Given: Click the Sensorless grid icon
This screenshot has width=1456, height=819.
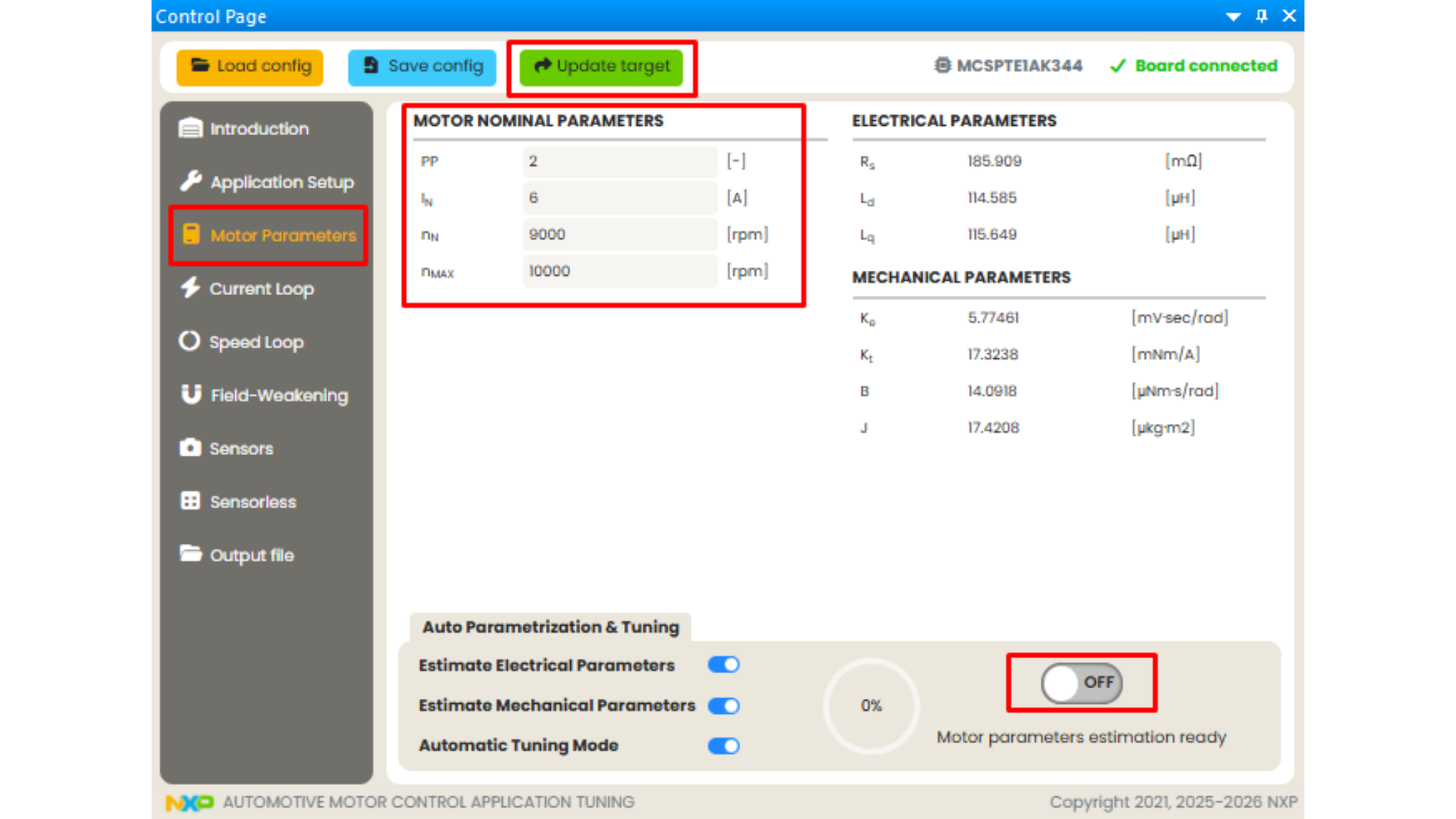Looking at the screenshot, I should click(190, 501).
